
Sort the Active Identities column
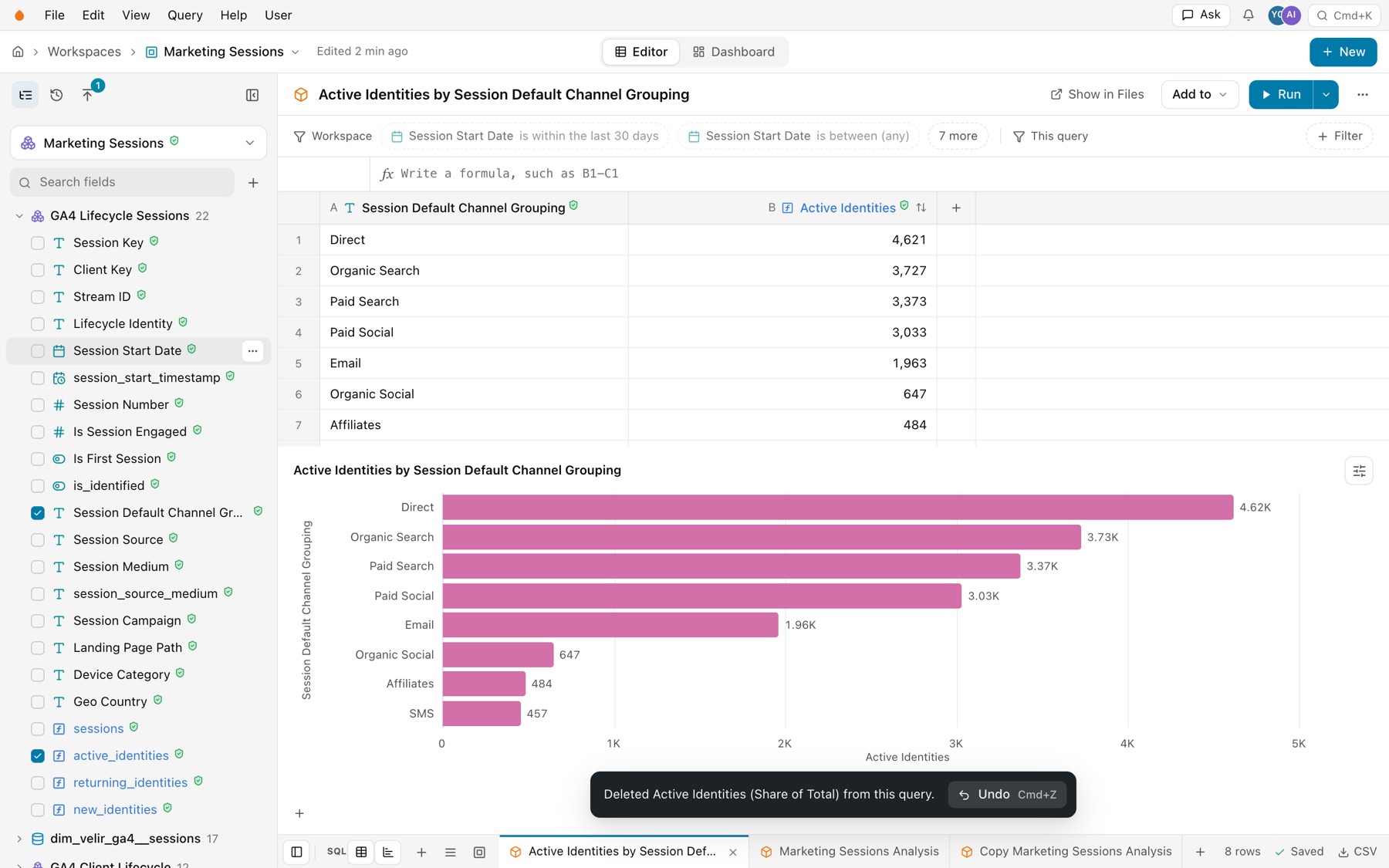(x=921, y=208)
